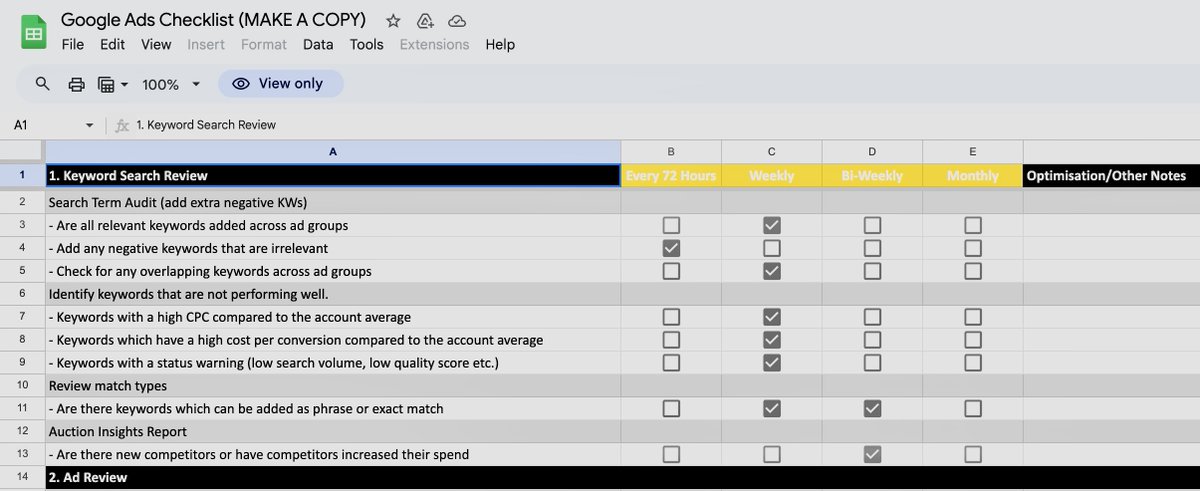This screenshot has height=491, width=1200.
Task: Click the eye icon in View only
Action: [241, 84]
